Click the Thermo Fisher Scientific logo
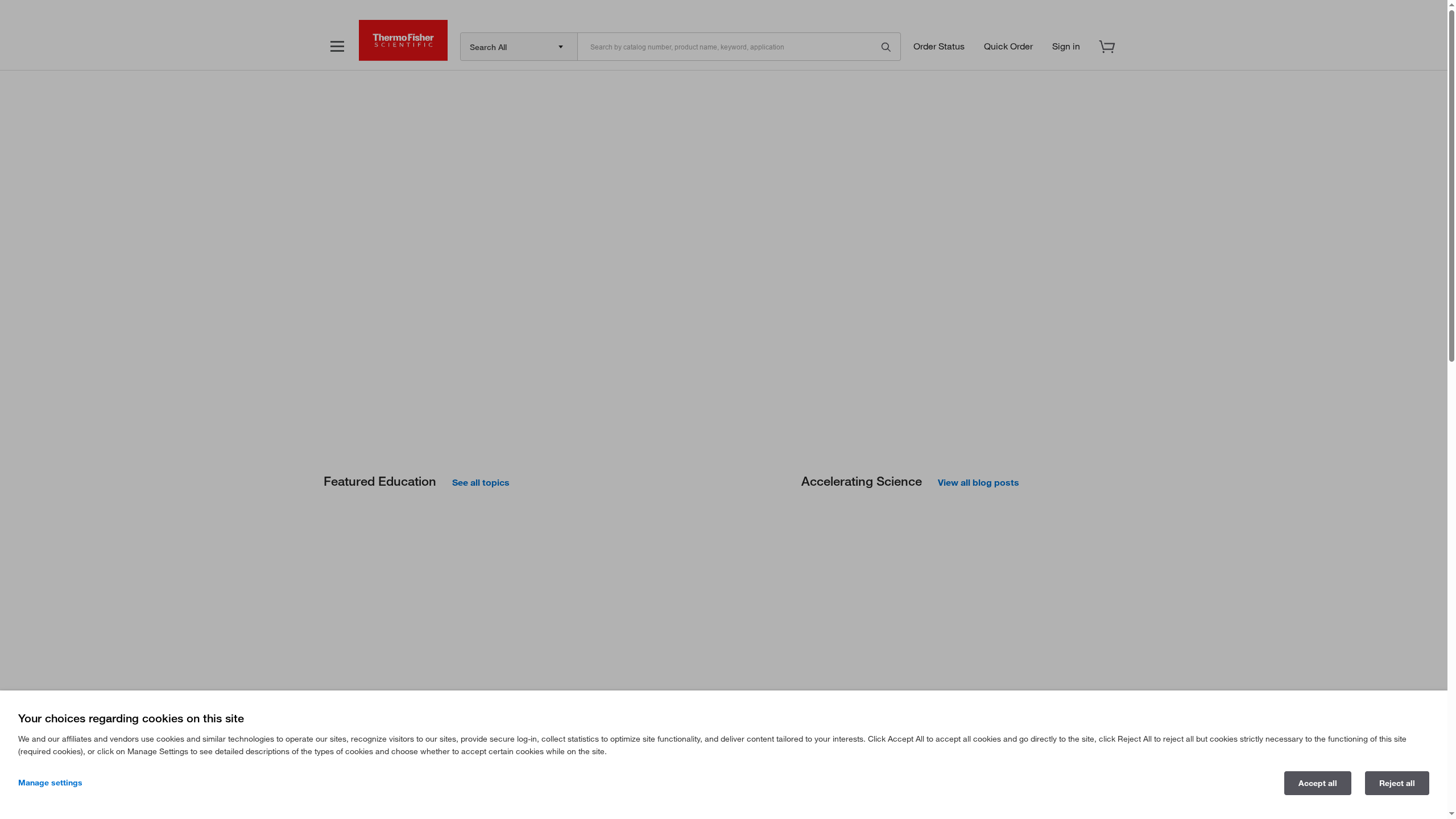Viewport: 1456px width, 819px height. tap(403, 40)
